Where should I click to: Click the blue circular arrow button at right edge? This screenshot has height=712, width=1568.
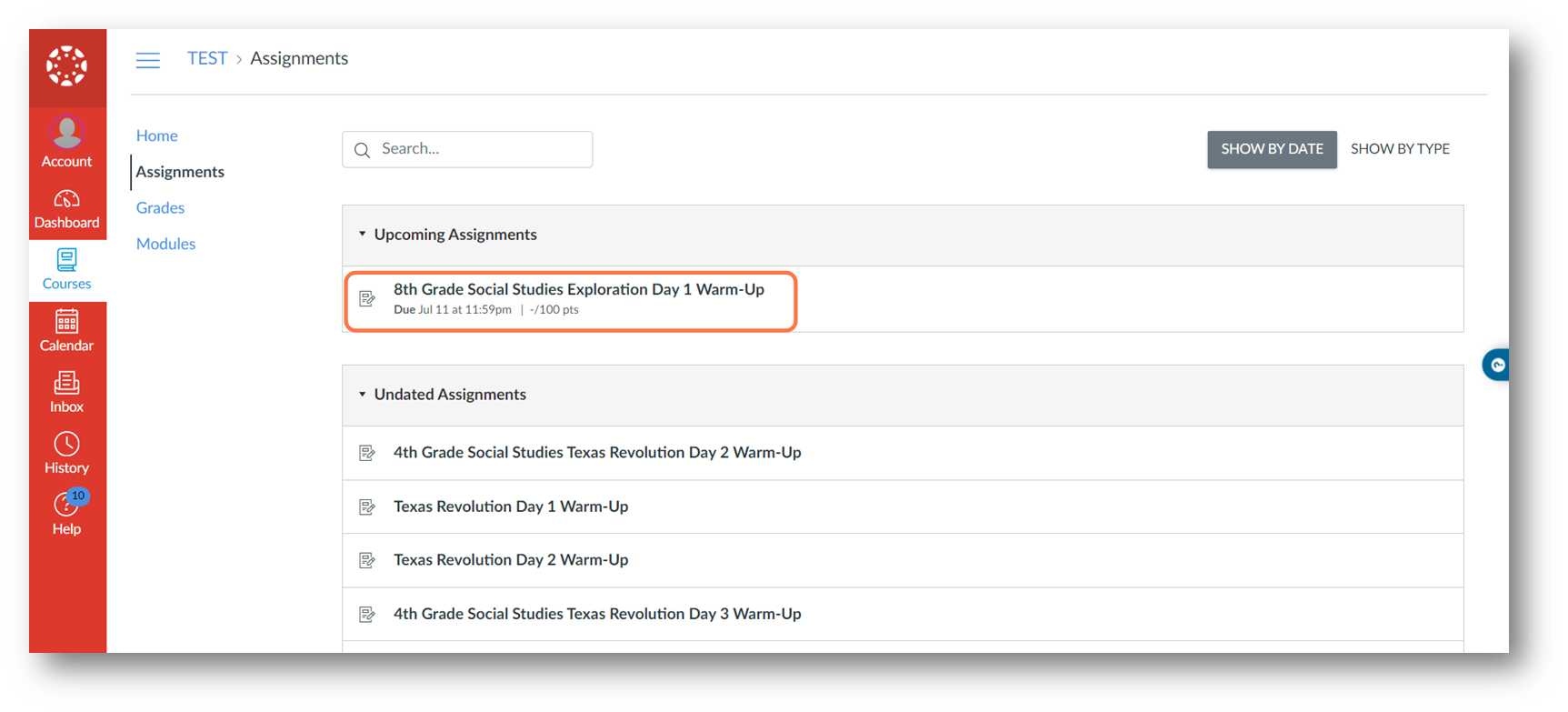point(1496,365)
